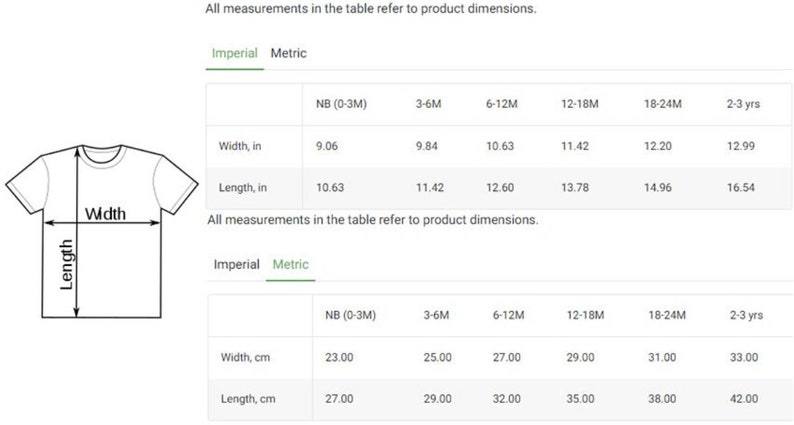Click 12-18M header in the centimeters table
The height and width of the screenshot is (425, 794).
coord(585,316)
